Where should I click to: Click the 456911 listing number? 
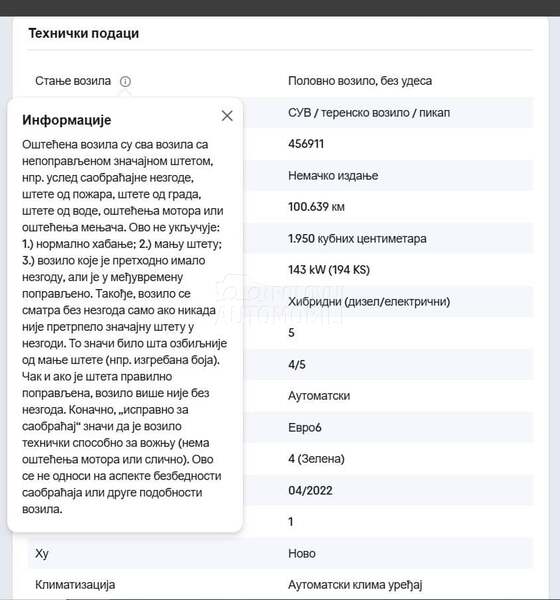point(306,144)
